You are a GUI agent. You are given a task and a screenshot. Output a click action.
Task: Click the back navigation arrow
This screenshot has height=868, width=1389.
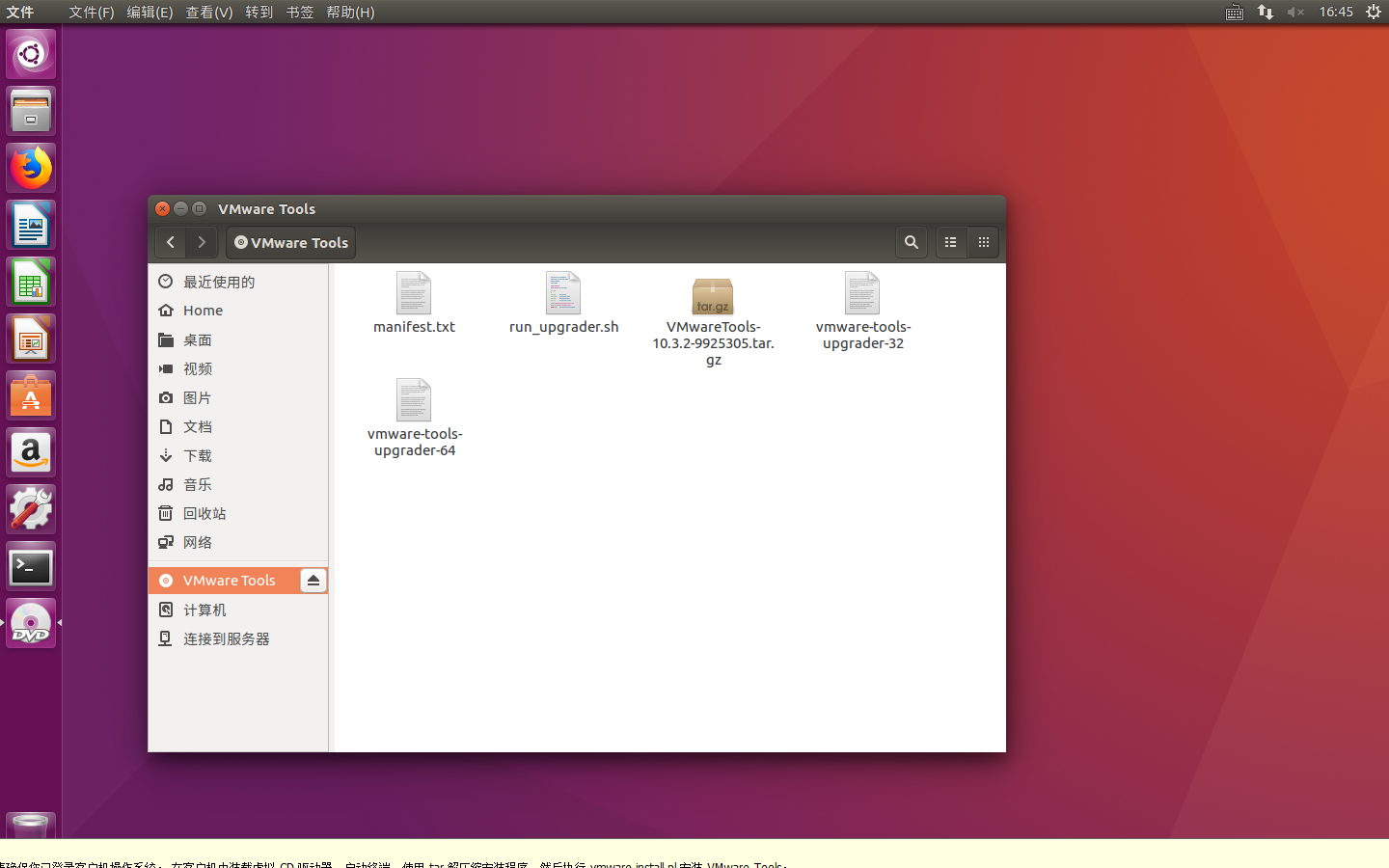tap(171, 242)
